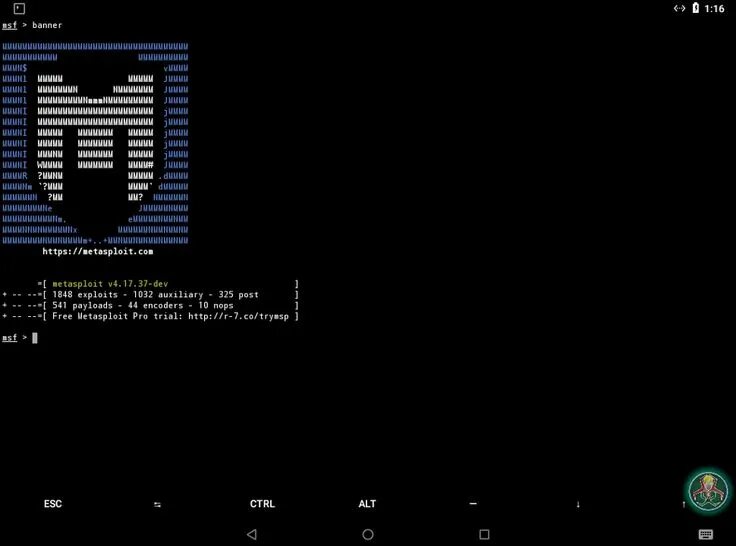The height and width of the screenshot is (546, 736).
Task: Tap the screenshot notification icon in status bar
Action: point(19,8)
